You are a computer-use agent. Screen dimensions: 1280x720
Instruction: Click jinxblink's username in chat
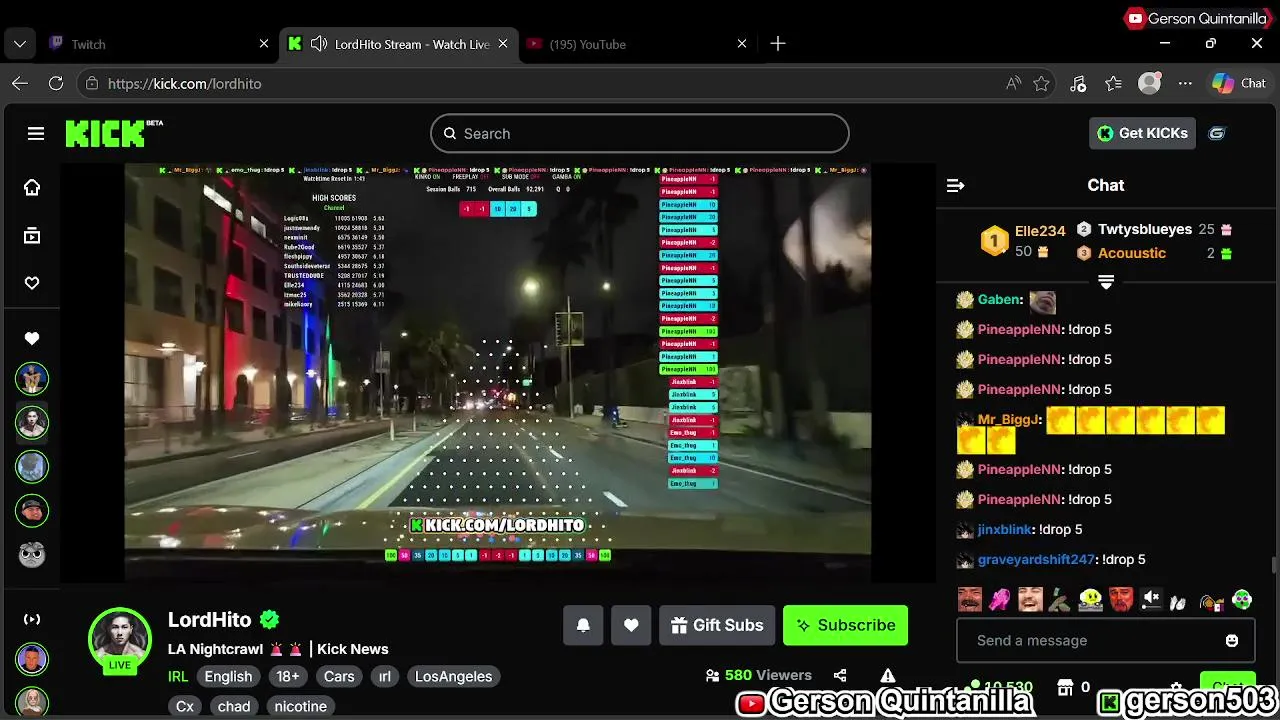[x=1004, y=529]
